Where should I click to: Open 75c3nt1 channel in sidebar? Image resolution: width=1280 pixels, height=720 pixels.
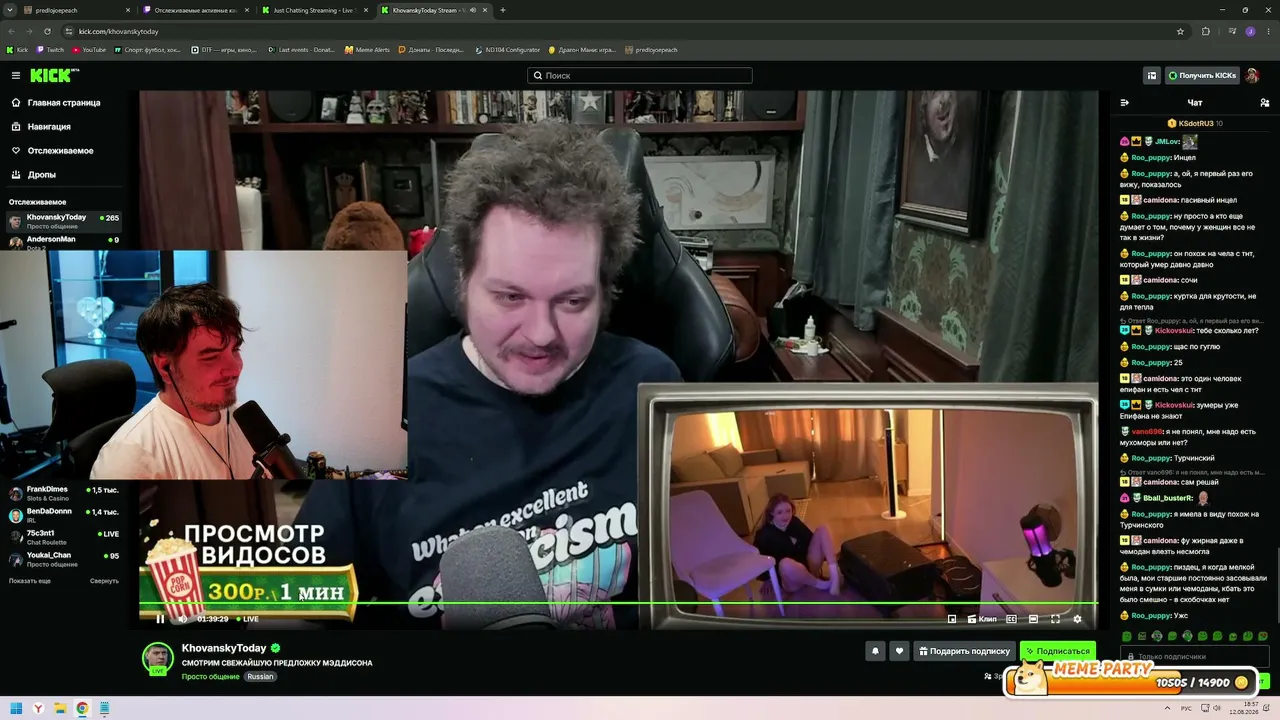click(x=63, y=537)
